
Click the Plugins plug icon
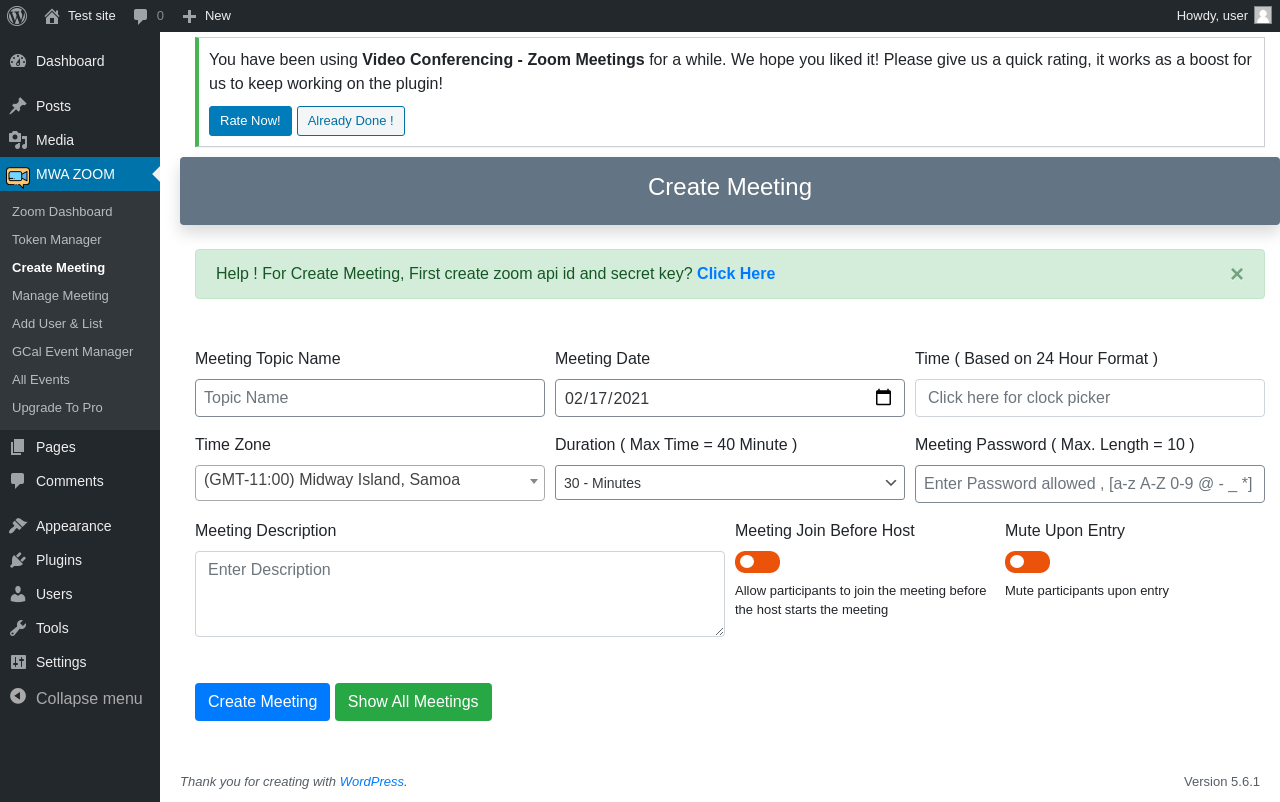coord(18,560)
